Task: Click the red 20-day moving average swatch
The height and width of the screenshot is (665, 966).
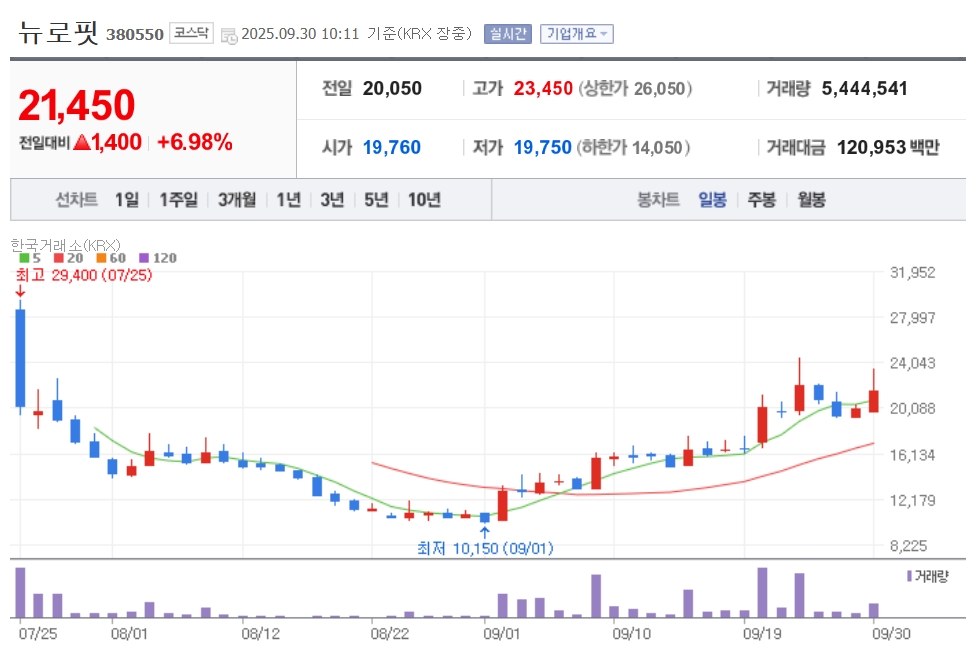Action: pos(59,258)
